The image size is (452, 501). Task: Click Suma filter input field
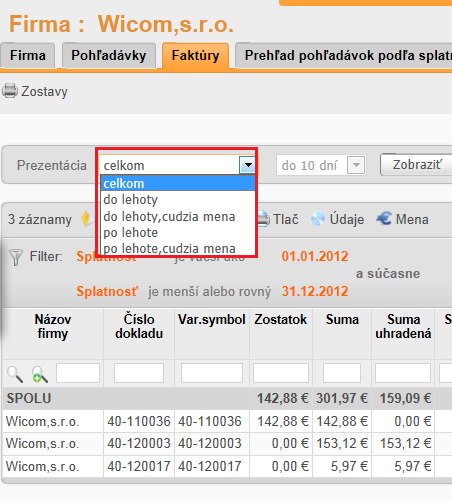pos(342,373)
